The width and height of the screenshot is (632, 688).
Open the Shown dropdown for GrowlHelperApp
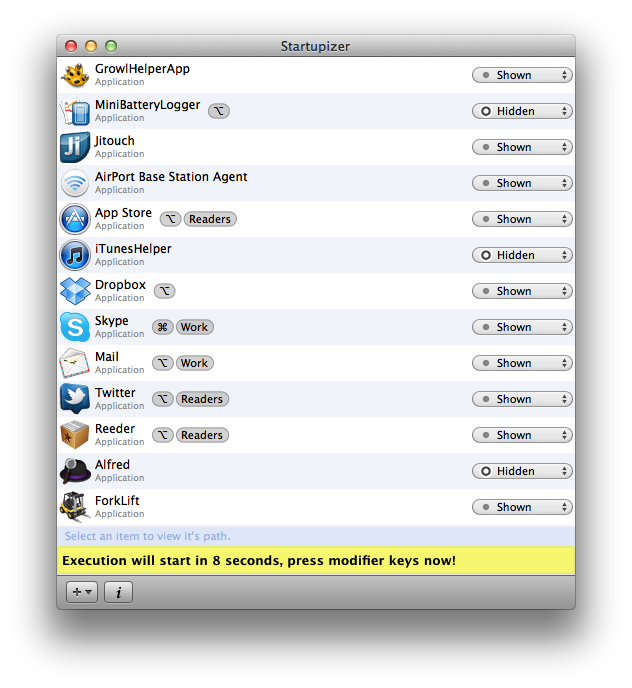(x=521, y=75)
